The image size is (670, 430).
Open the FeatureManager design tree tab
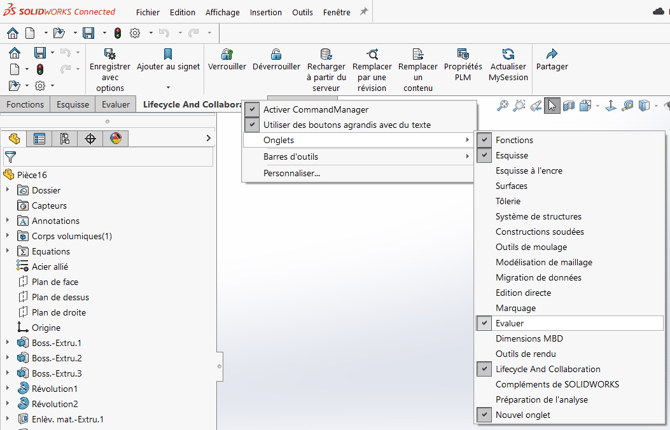coord(14,138)
